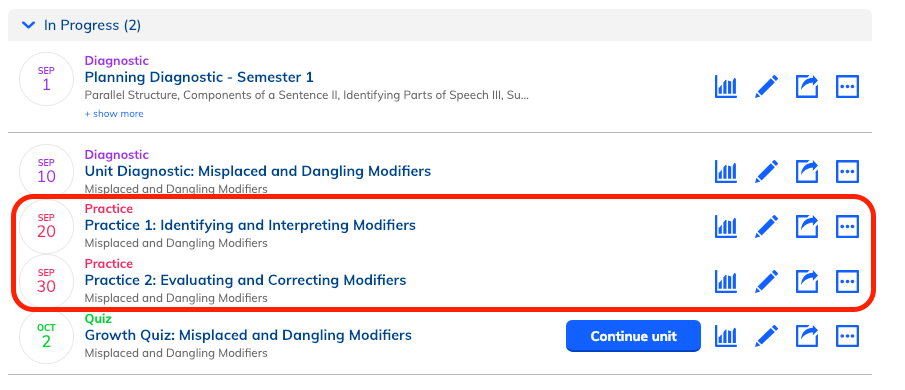905x390 pixels.
Task: Share Practice 1 Identifying Modifiers assignment
Action: 807,227
